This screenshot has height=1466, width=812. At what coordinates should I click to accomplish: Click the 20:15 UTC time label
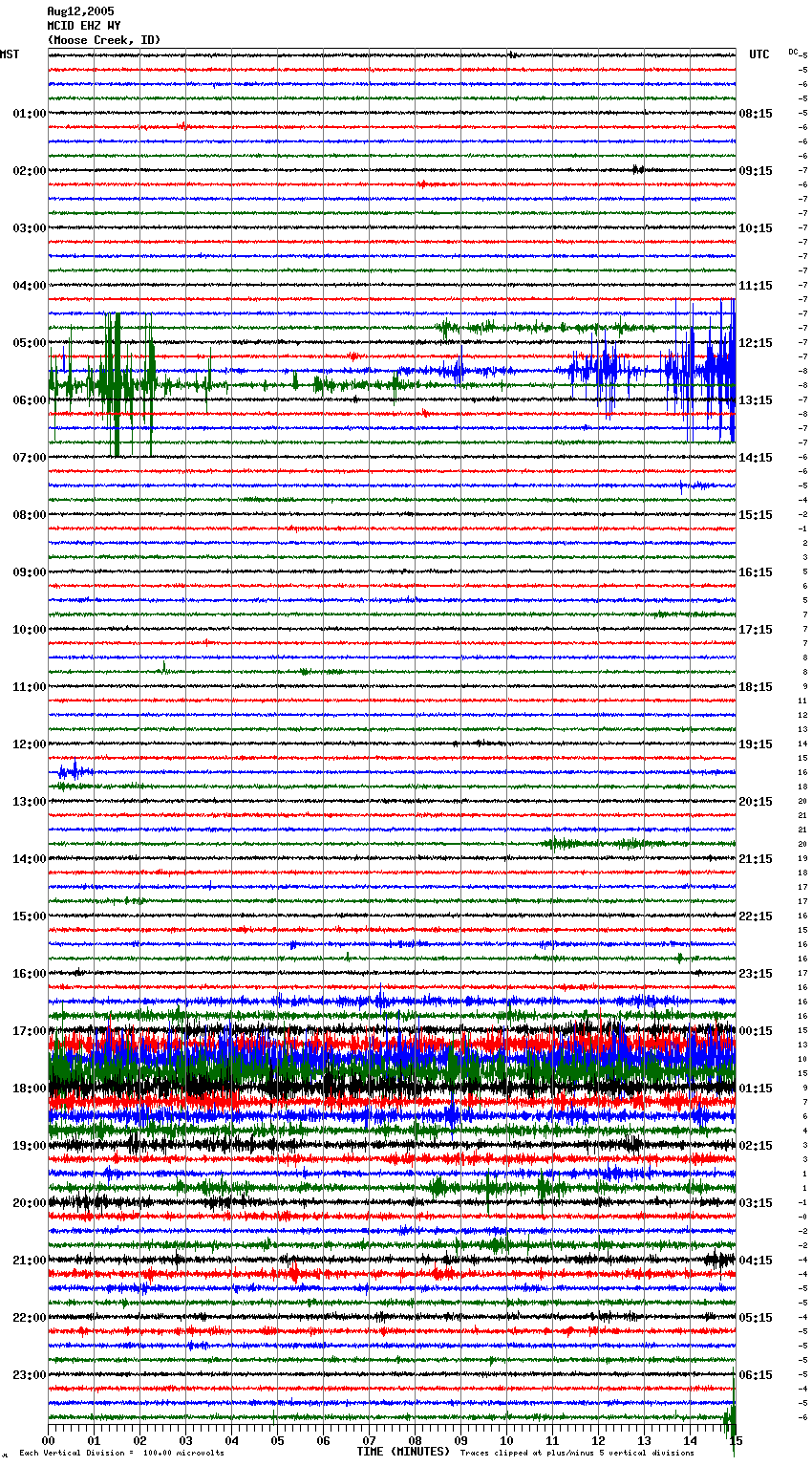[x=756, y=802]
